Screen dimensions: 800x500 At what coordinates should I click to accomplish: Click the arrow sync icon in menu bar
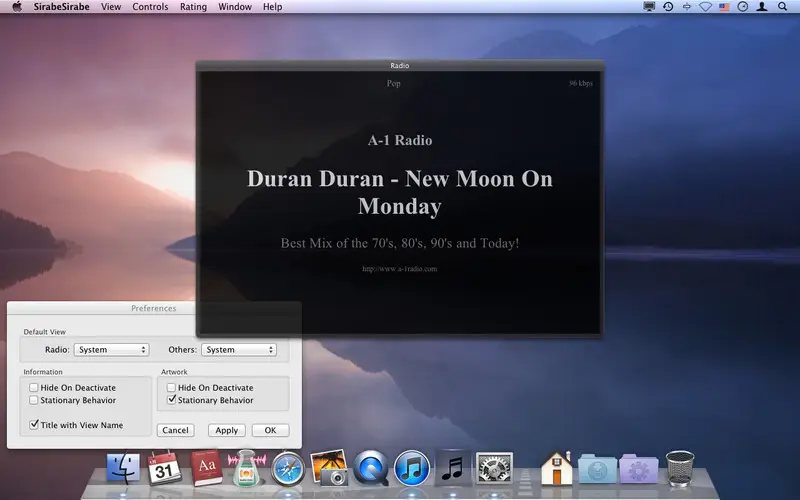(687, 7)
